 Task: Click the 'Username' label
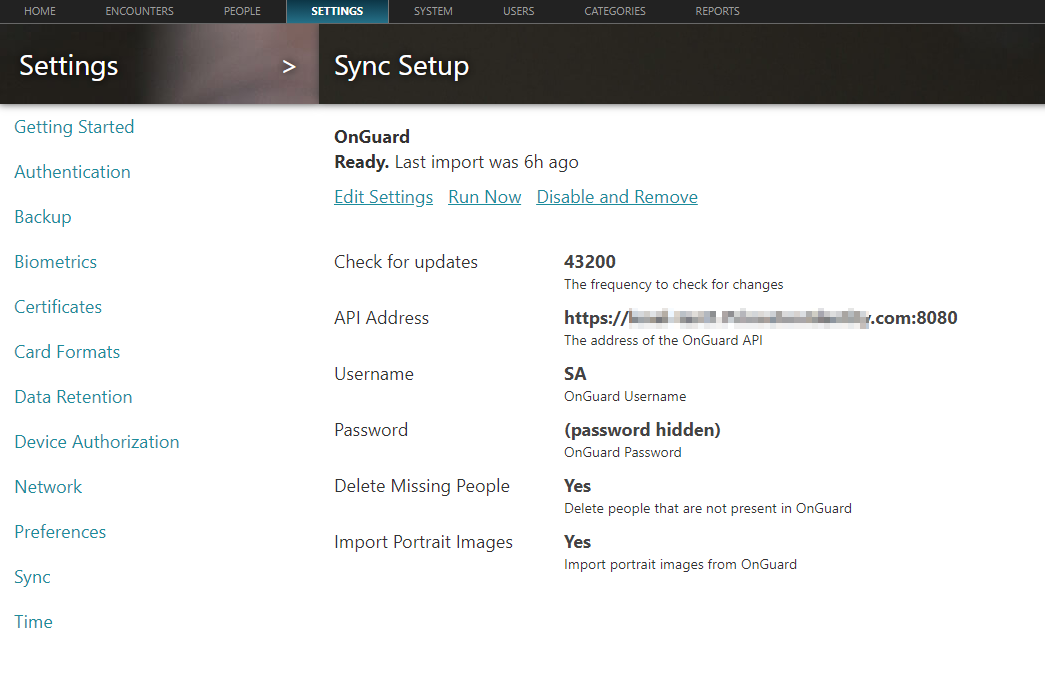click(374, 374)
